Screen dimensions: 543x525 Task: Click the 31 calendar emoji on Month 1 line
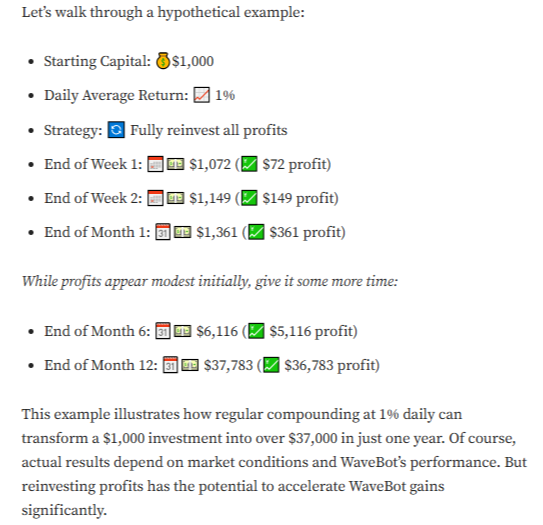163,232
